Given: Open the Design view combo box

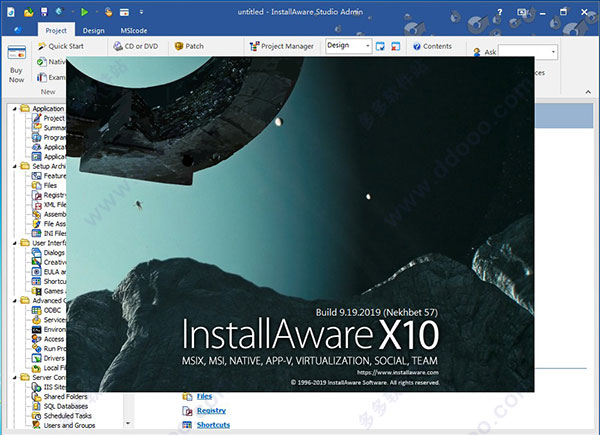Looking at the screenshot, I should pos(348,46).
